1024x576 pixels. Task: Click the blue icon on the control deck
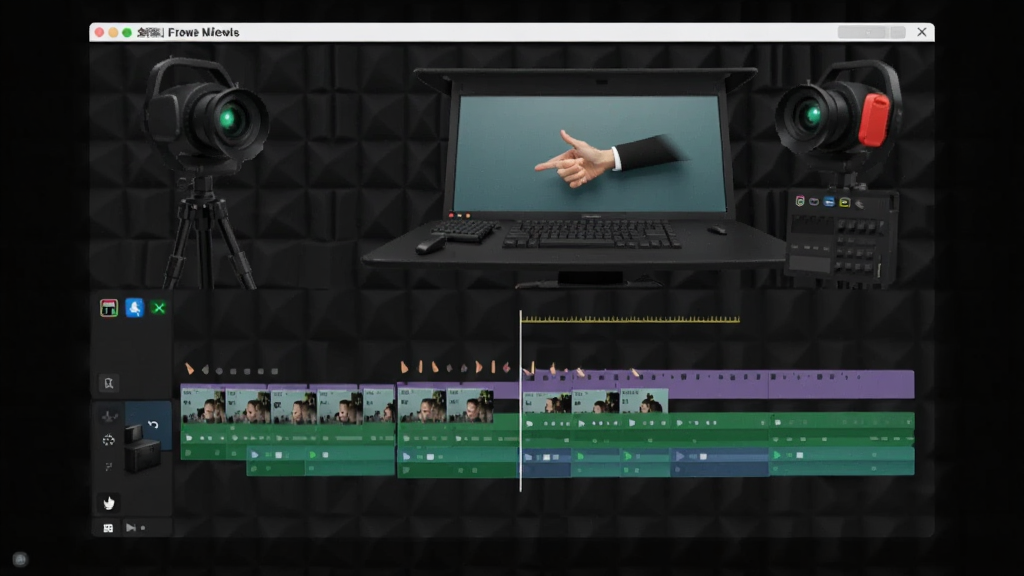click(829, 202)
